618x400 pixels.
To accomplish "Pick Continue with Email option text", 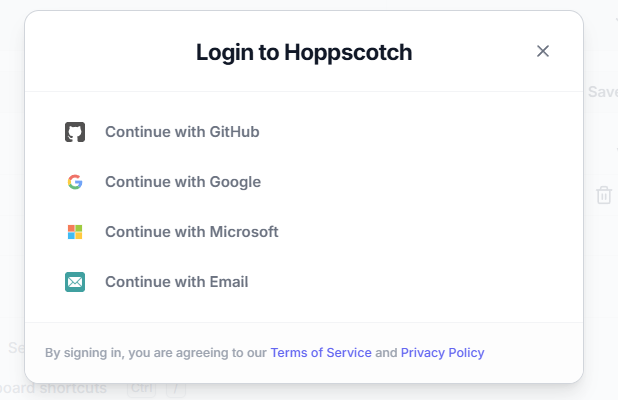I will click(176, 282).
